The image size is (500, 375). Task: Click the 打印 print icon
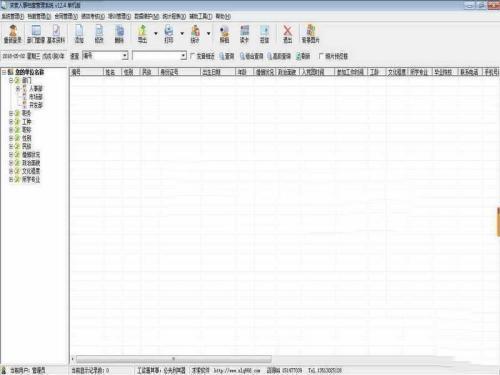[x=169, y=34]
